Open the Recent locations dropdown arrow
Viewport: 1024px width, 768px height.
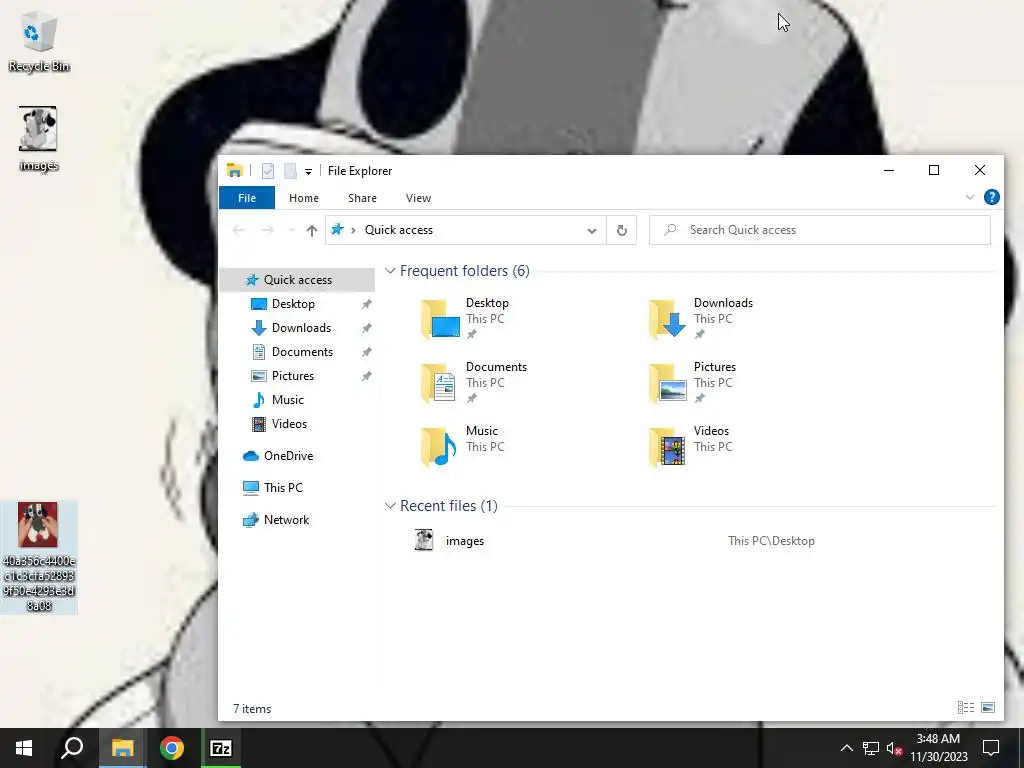[x=291, y=231]
